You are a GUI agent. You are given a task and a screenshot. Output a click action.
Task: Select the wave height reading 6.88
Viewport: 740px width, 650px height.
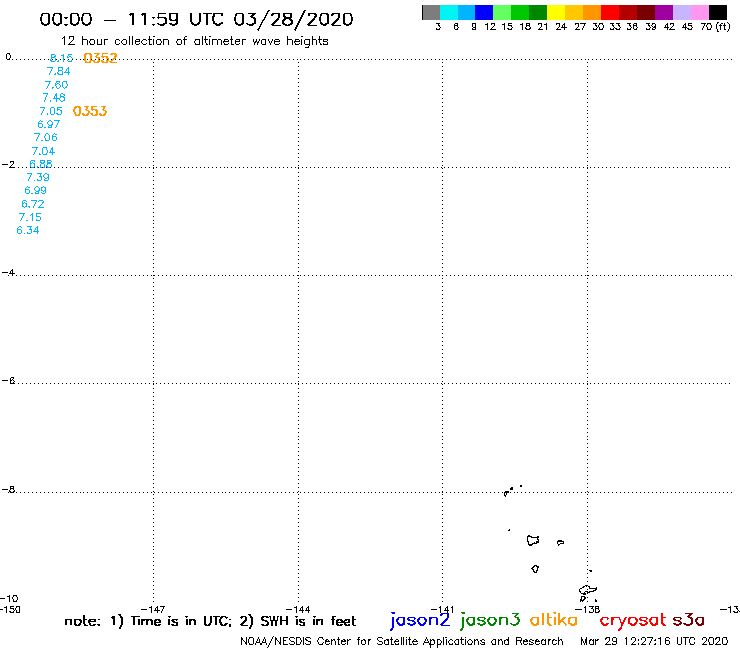[x=41, y=164]
